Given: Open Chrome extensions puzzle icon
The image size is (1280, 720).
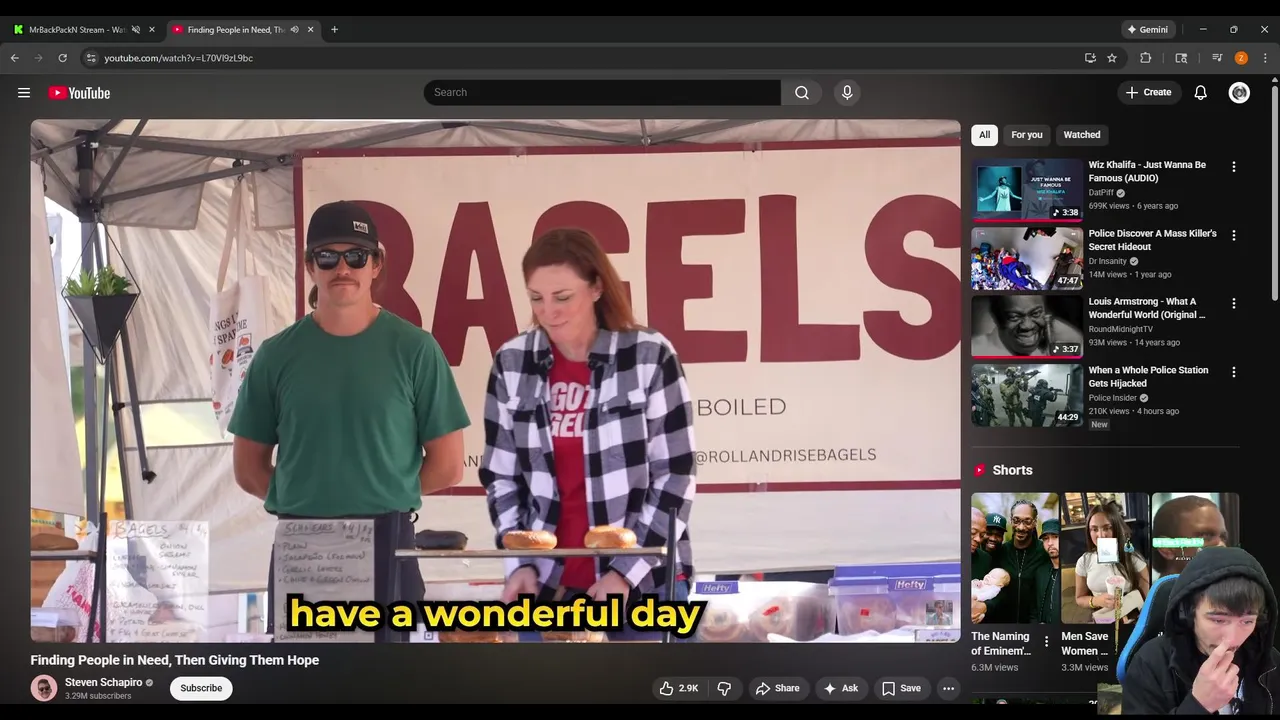Looking at the screenshot, I should [1146, 58].
